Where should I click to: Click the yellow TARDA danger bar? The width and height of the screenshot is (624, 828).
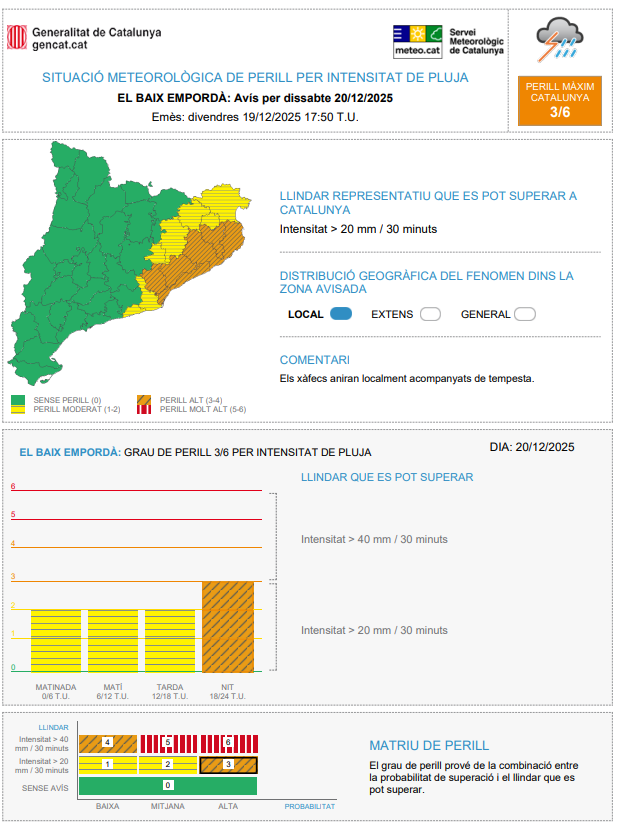coord(170,640)
